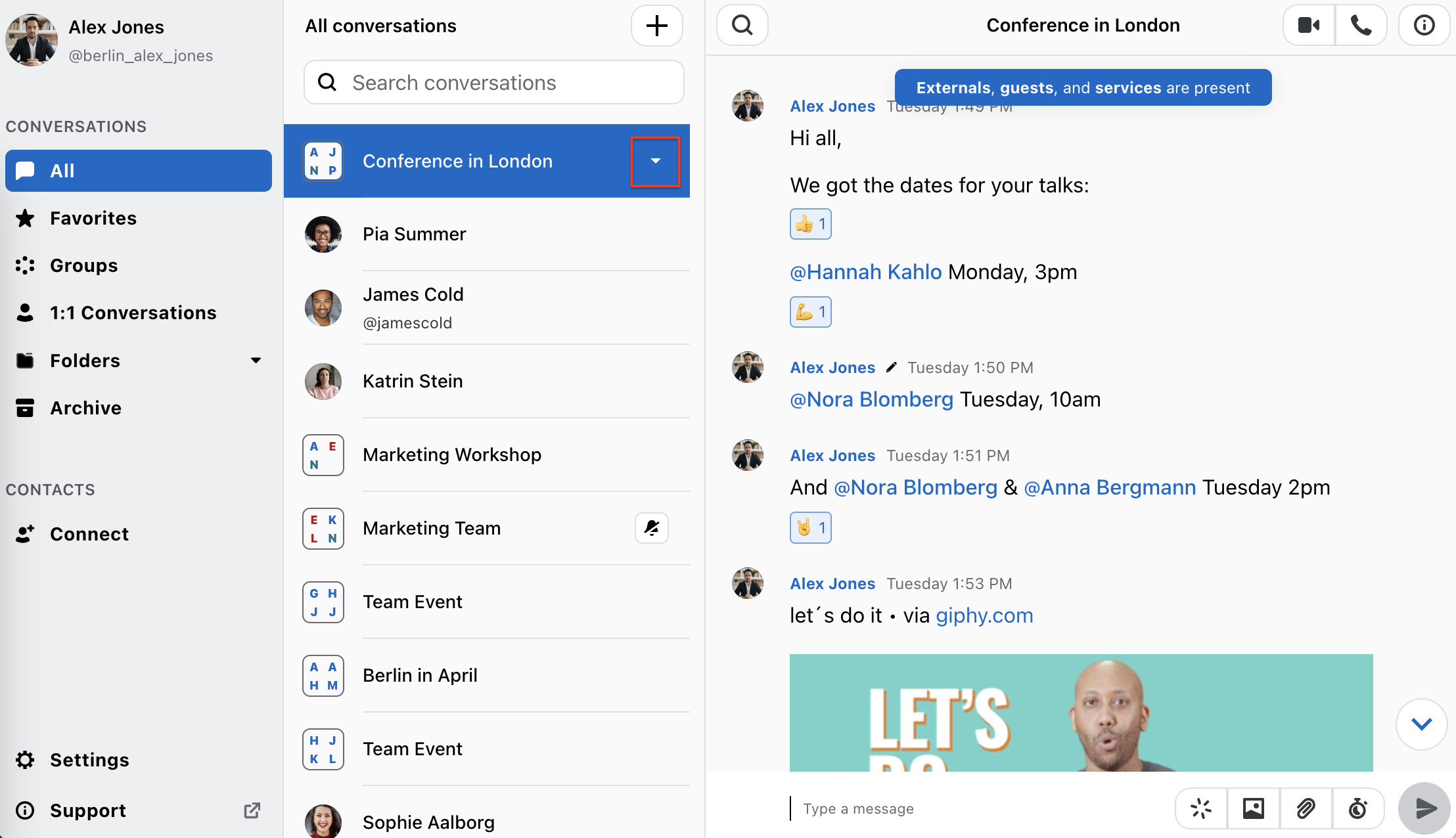The width and height of the screenshot is (1456, 838).
Task: Toggle the flexed-bicep reaction under Hannah's time
Action: [810, 312]
